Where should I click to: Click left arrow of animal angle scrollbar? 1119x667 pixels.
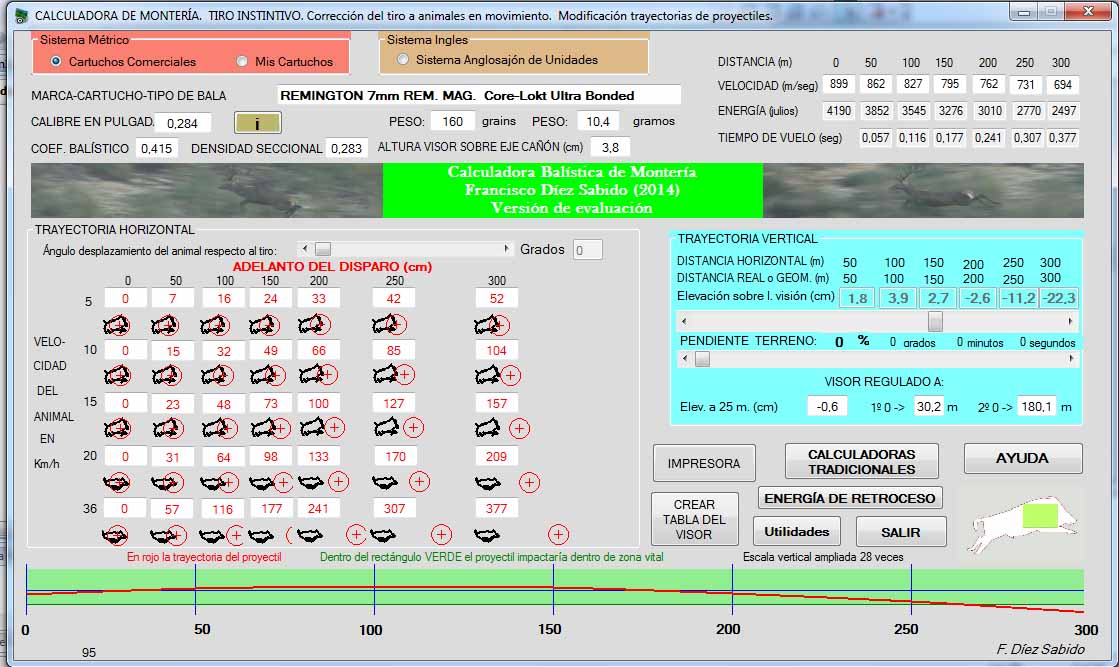303,249
